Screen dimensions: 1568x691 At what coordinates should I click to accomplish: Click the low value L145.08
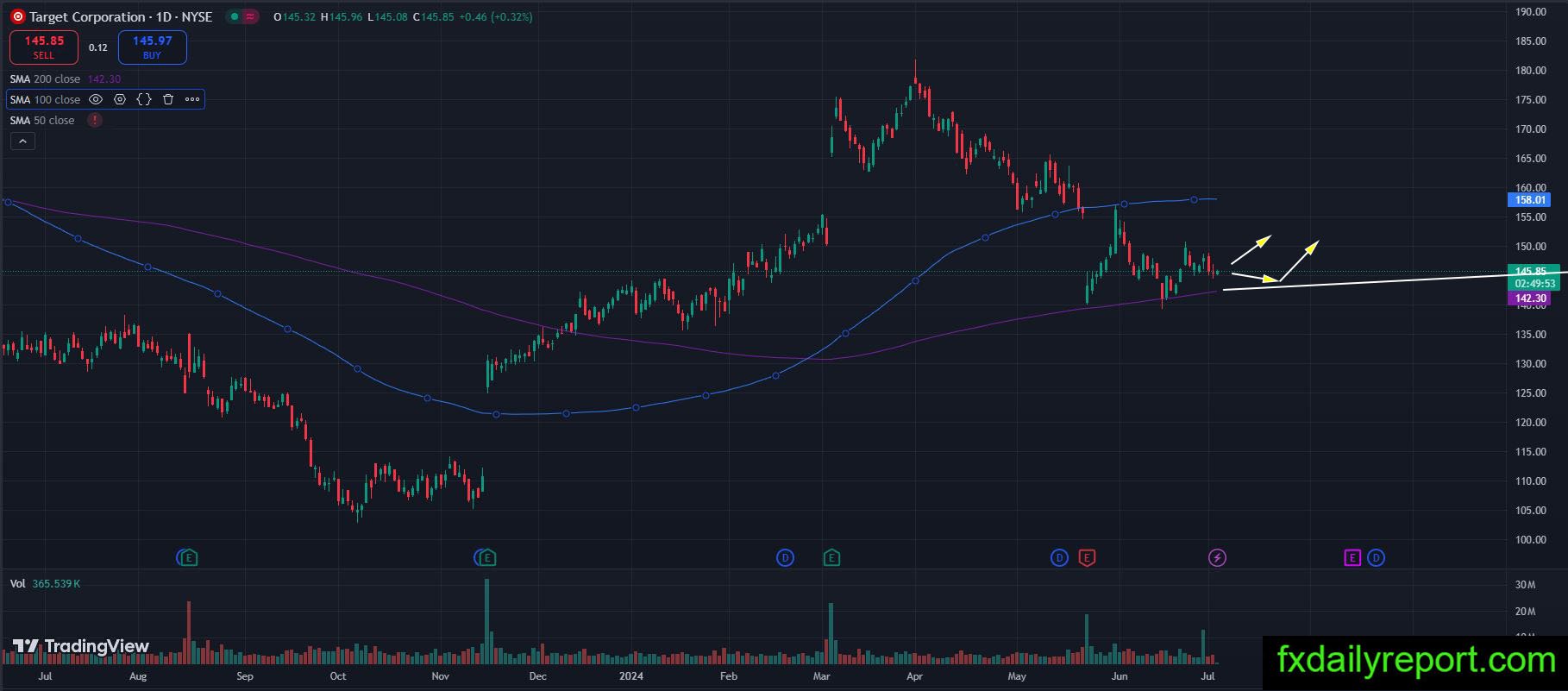point(388,16)
